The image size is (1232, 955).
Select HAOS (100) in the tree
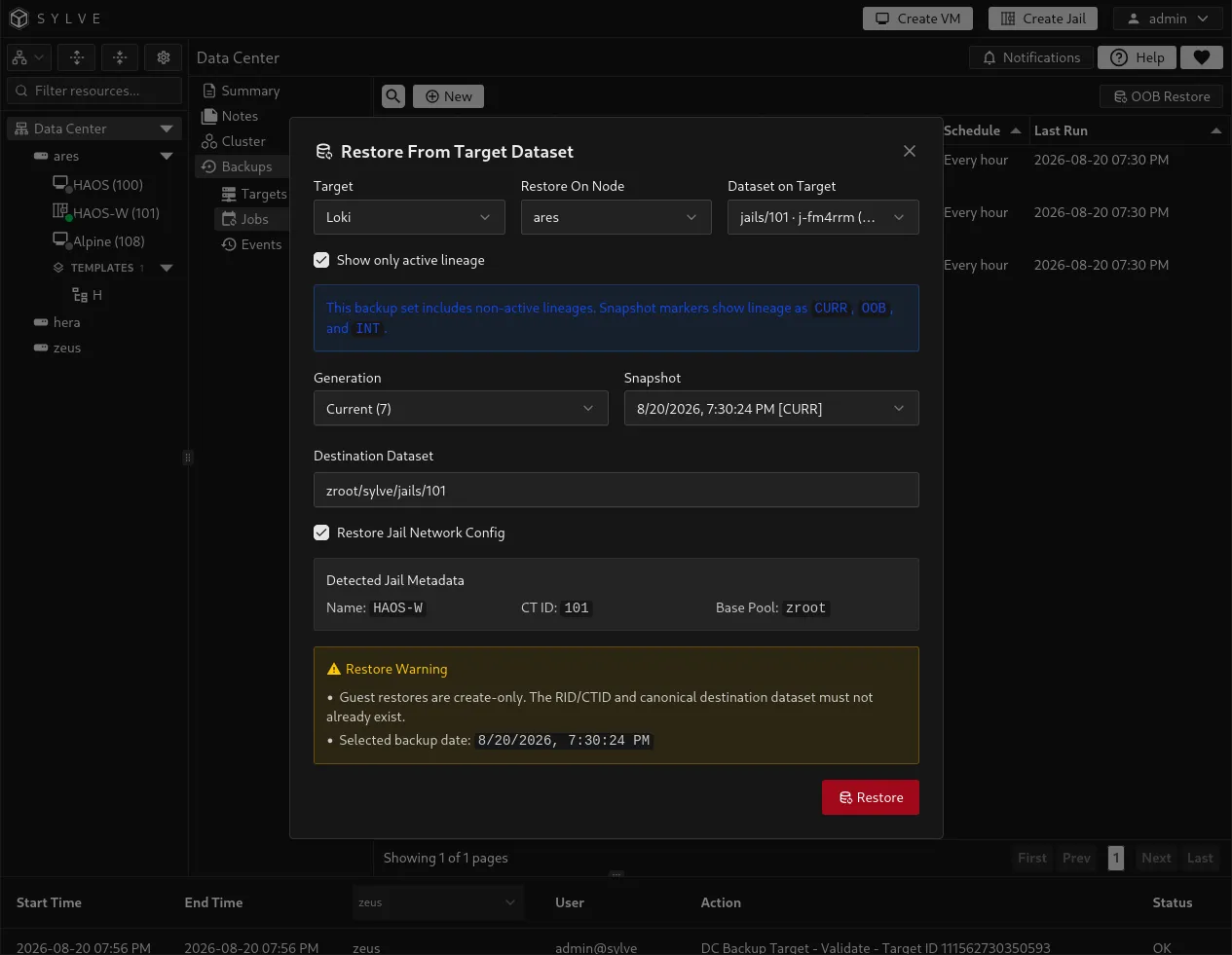[x=107, y=185]
